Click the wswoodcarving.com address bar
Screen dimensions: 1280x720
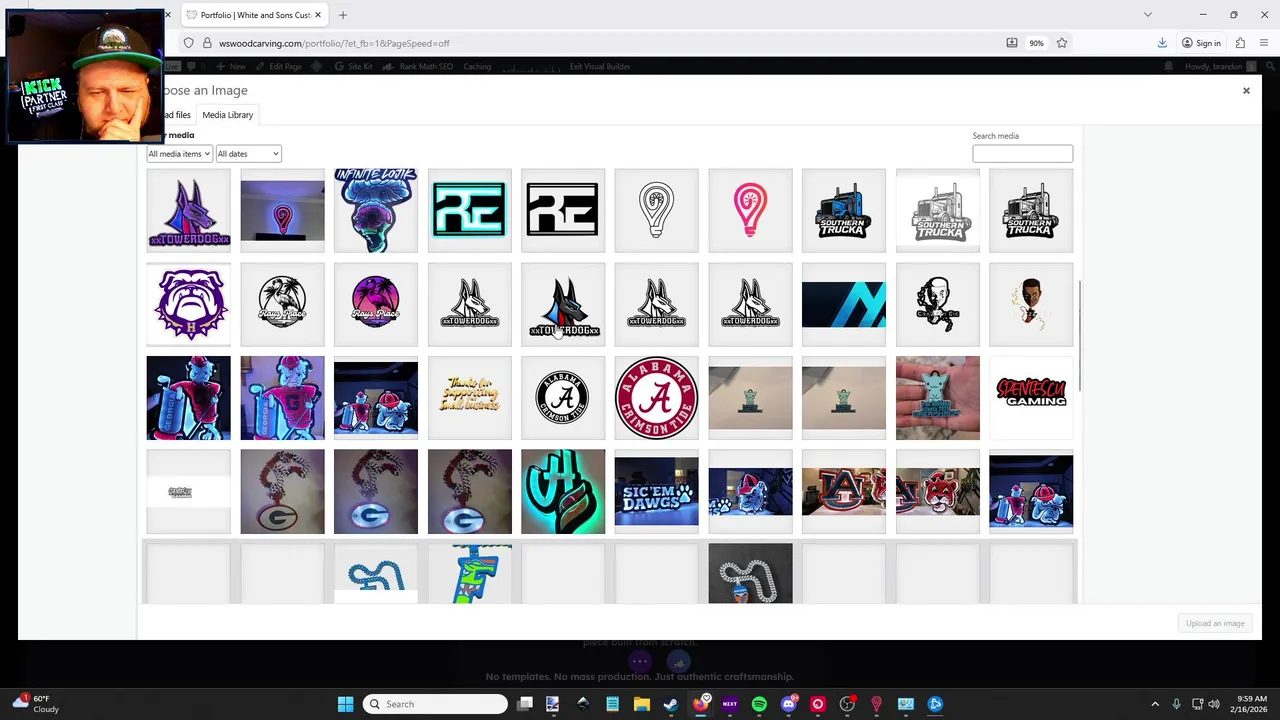[600, 43]
